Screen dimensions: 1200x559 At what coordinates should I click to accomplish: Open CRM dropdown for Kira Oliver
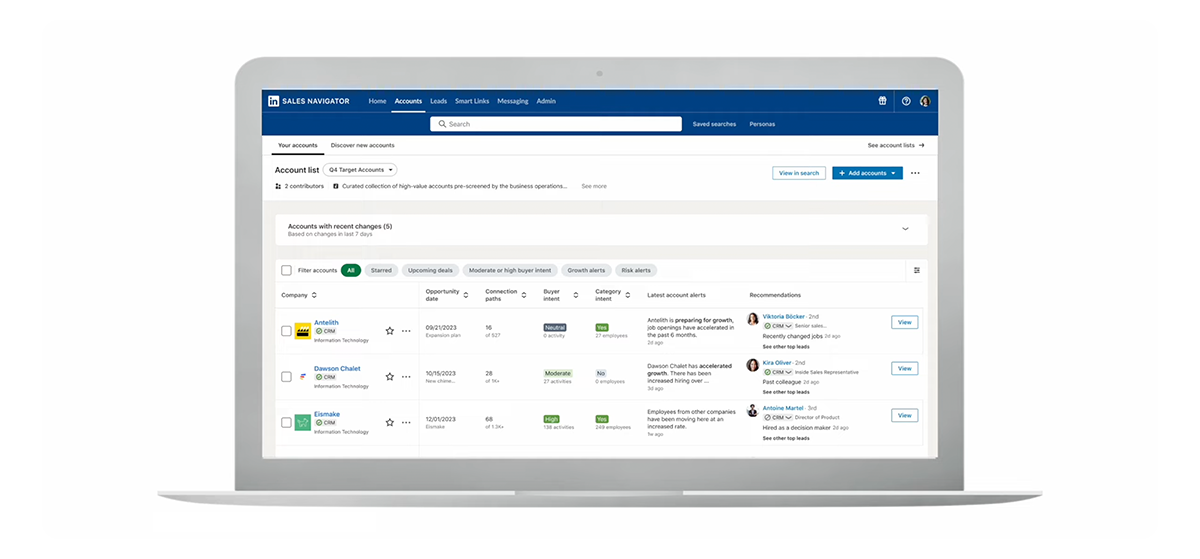778,372
